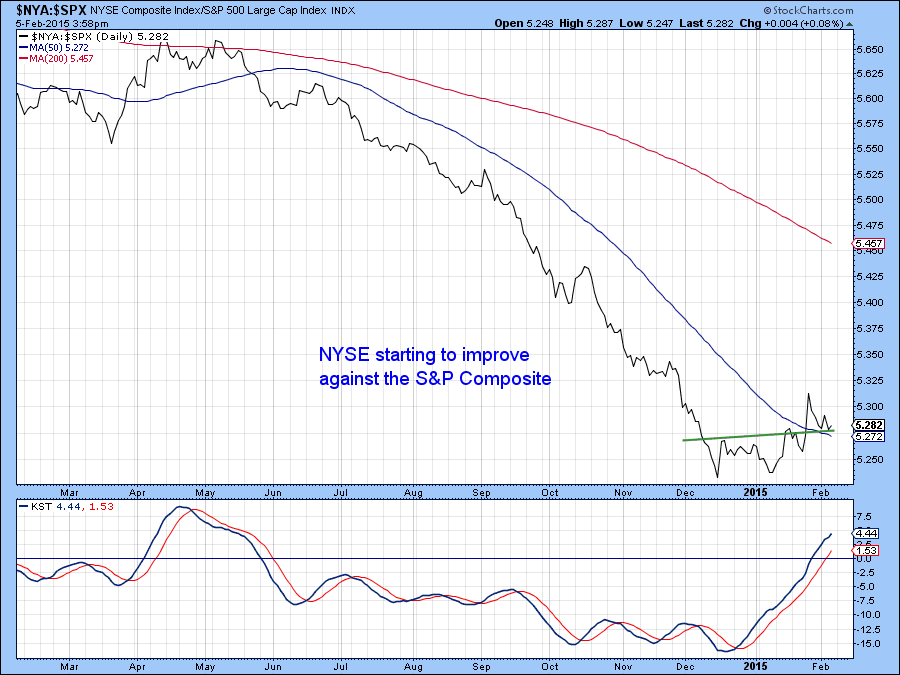Click the $NYA:$SPX ticker title
The height and width of the screenshot is (675, 900).
(x=51, y=10)
